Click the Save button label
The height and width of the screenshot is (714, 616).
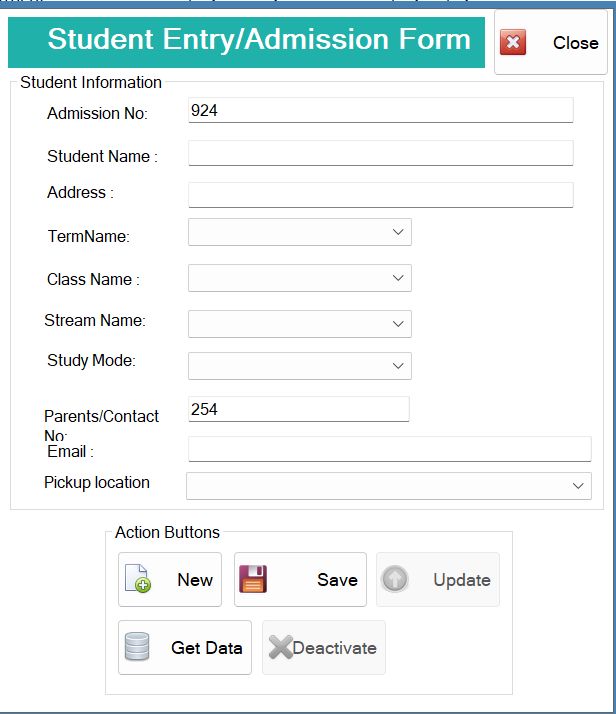click(x=337, y=580)
